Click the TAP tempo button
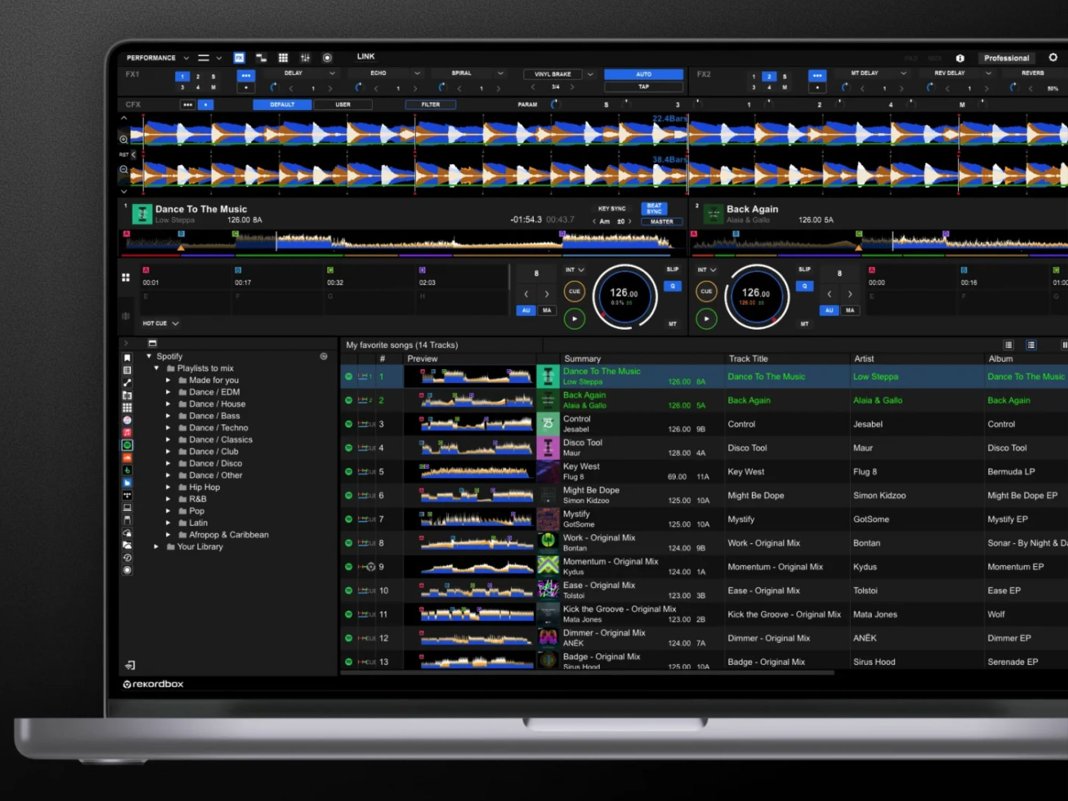Image resolution: width=1068 pixels, height=801 pixels. click(x=643, y=87)
